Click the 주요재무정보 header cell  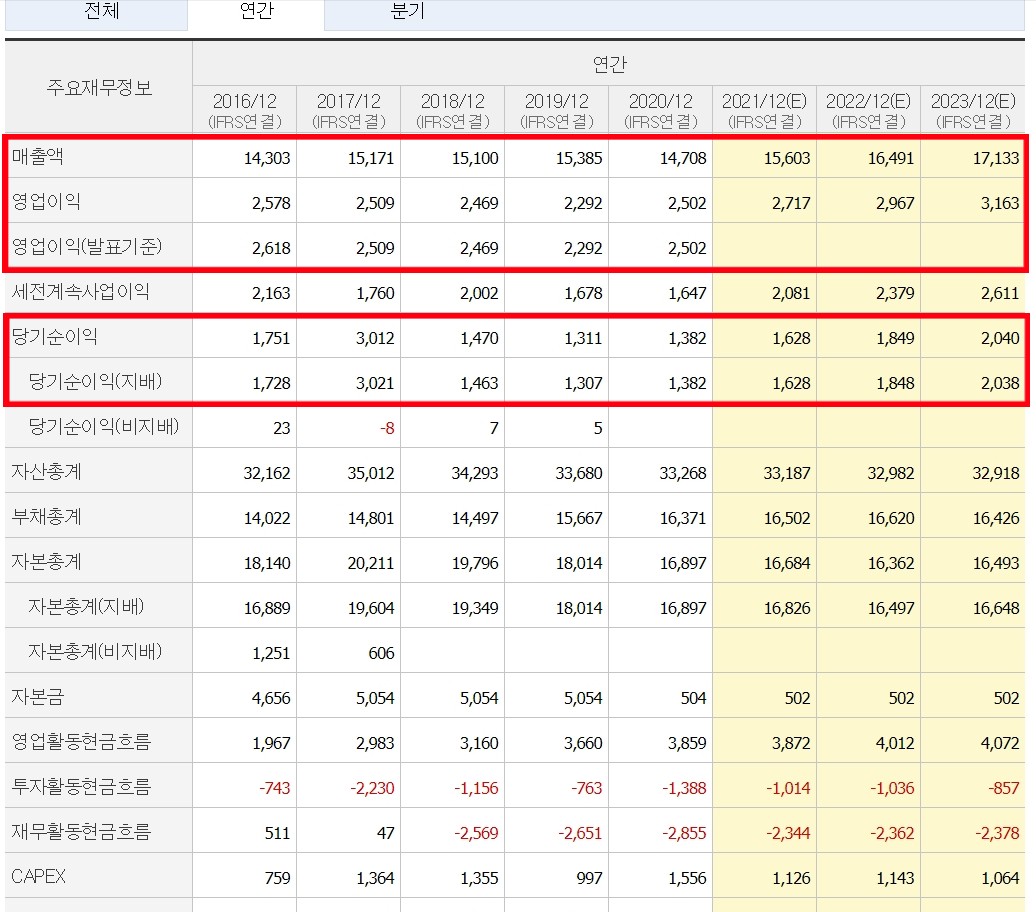tap(99, 87)
